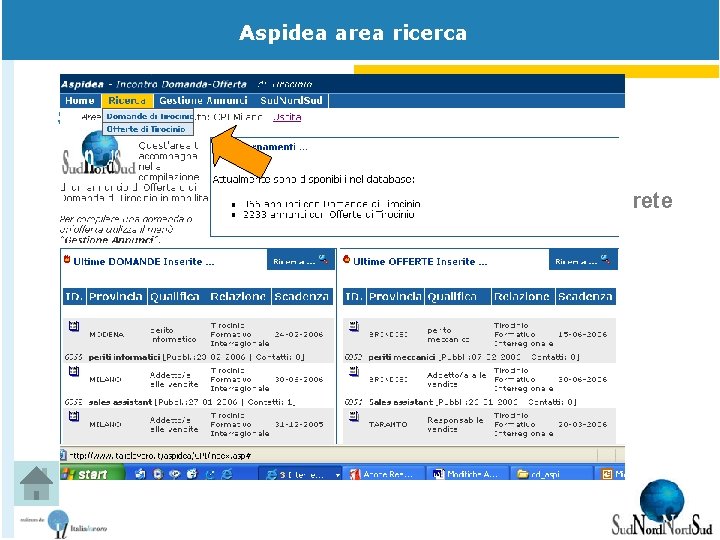The image size is (720, 540).
Task: Click first quick launch icon beside Start
Action: (140, 474)
